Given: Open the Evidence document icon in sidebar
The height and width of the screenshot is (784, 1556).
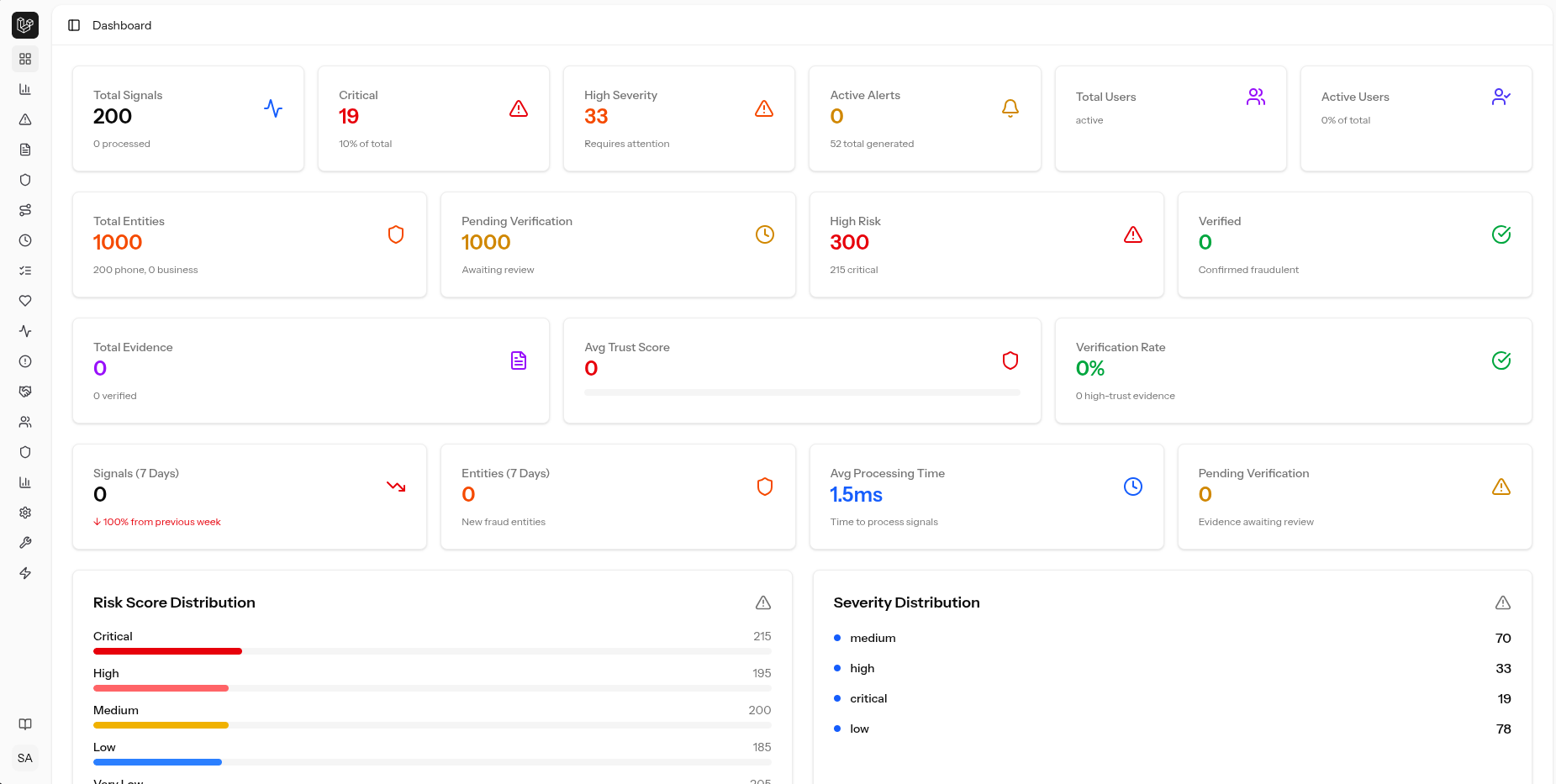Looking at the screenshot, I should pos(25,150).
